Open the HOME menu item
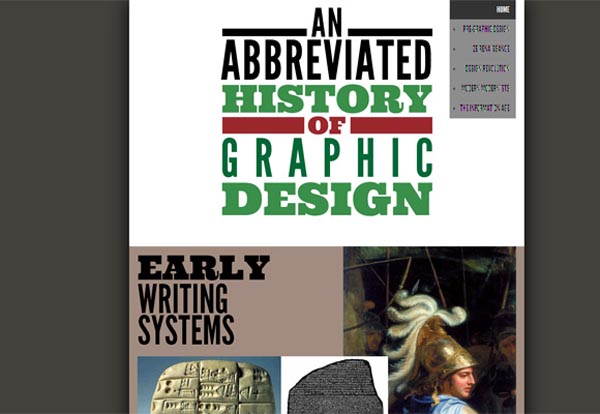Image resolution: width=600 pixels, height=414 pixels. click(503, 10)
